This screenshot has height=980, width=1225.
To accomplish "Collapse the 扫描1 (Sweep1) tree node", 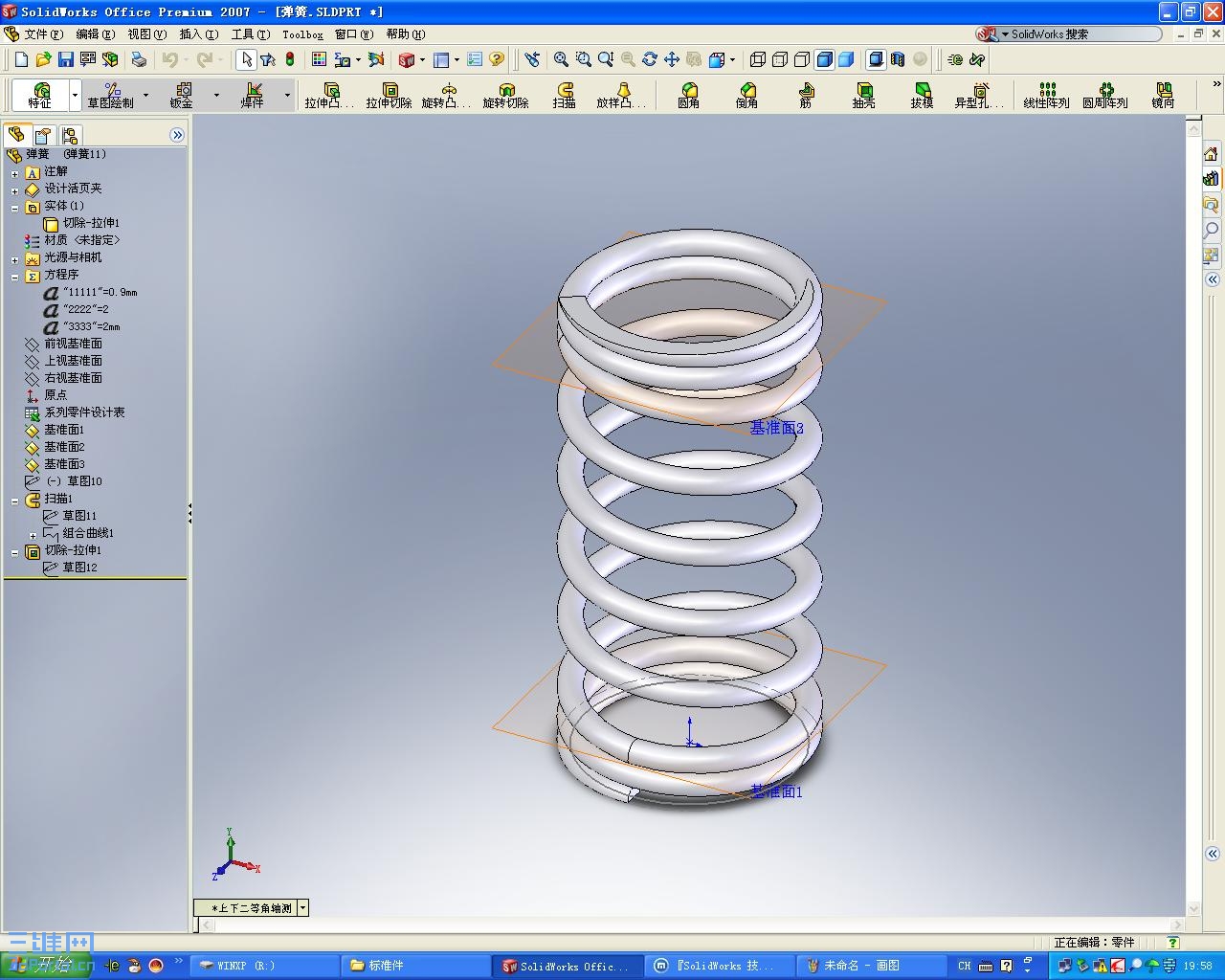I will click(14, 501).
